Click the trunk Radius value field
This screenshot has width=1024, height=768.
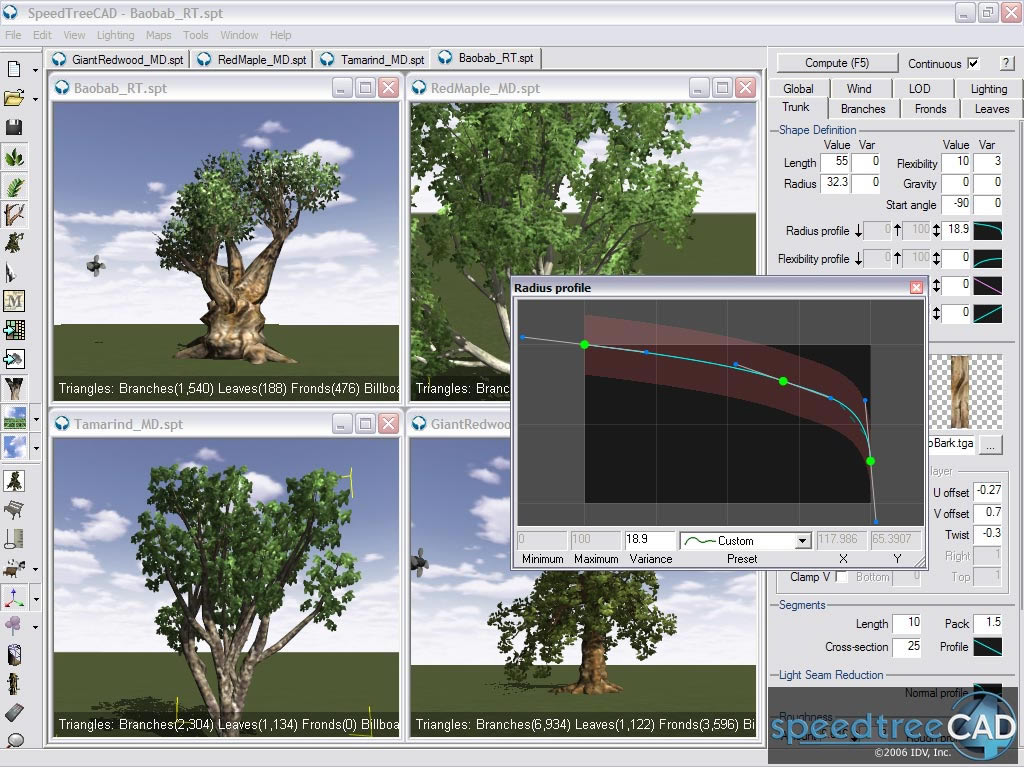[835, 183]
